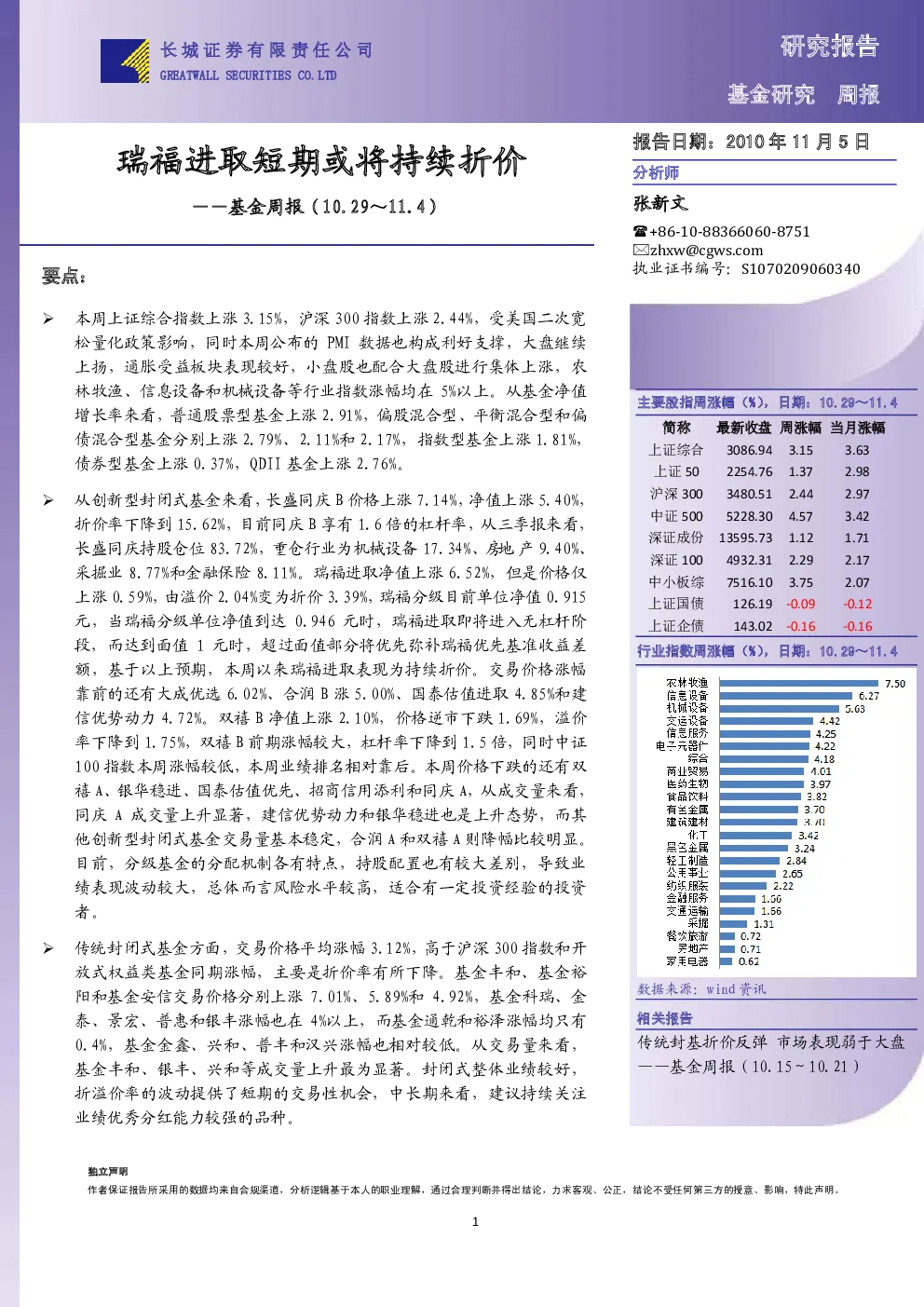Click the page number '1'
924x1307 pixels.
pyautogui.click(x=475, y=1221)
